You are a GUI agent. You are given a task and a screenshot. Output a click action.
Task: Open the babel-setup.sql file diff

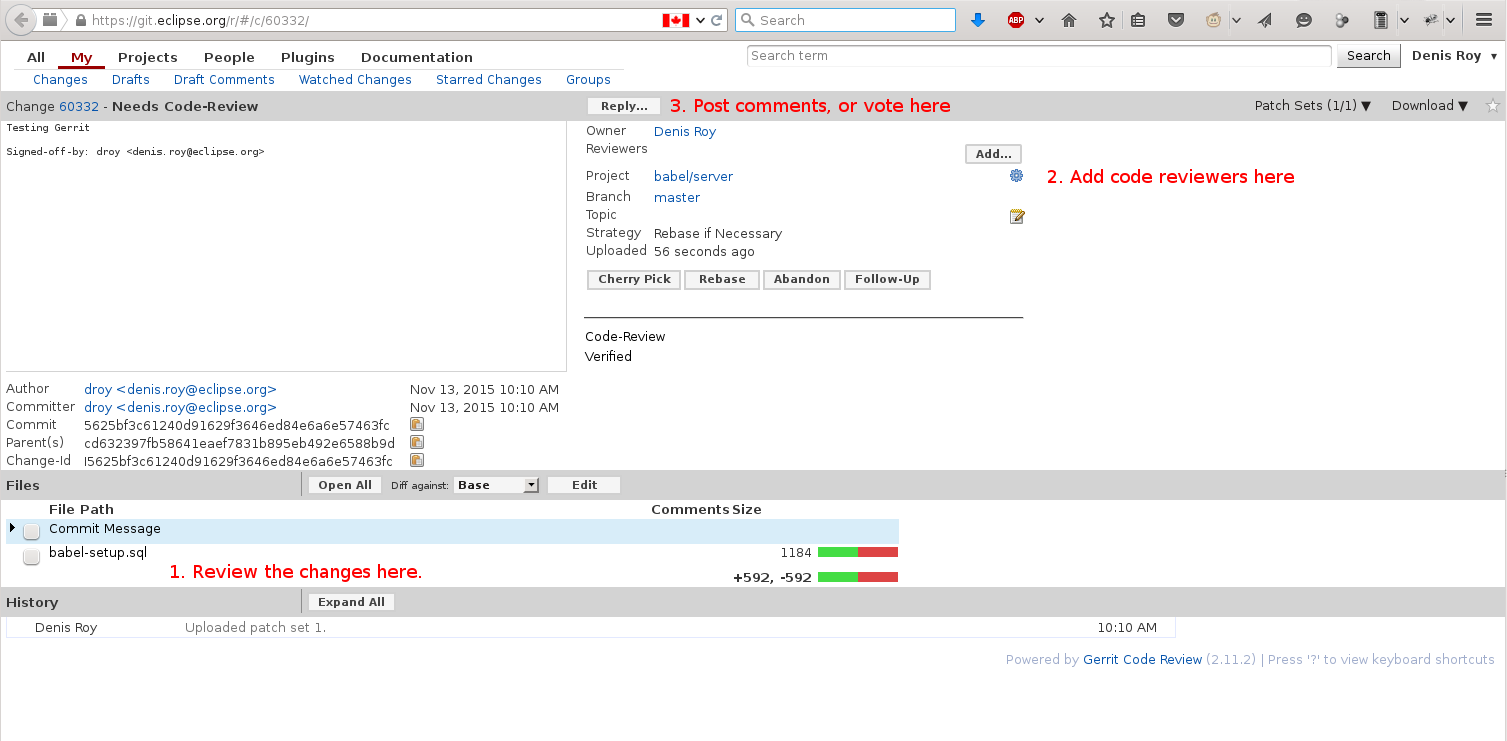[x=98, y=552]
